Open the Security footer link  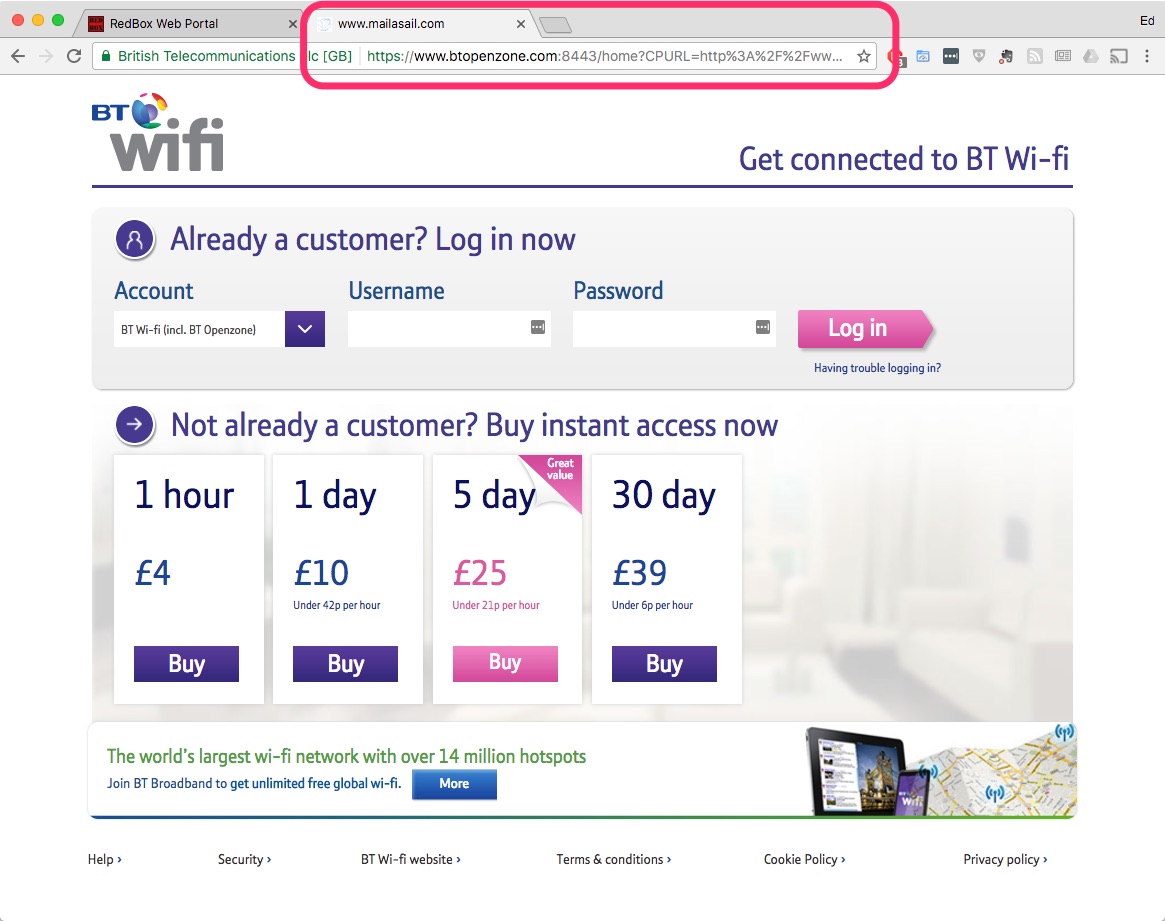[x=244, y=859]
